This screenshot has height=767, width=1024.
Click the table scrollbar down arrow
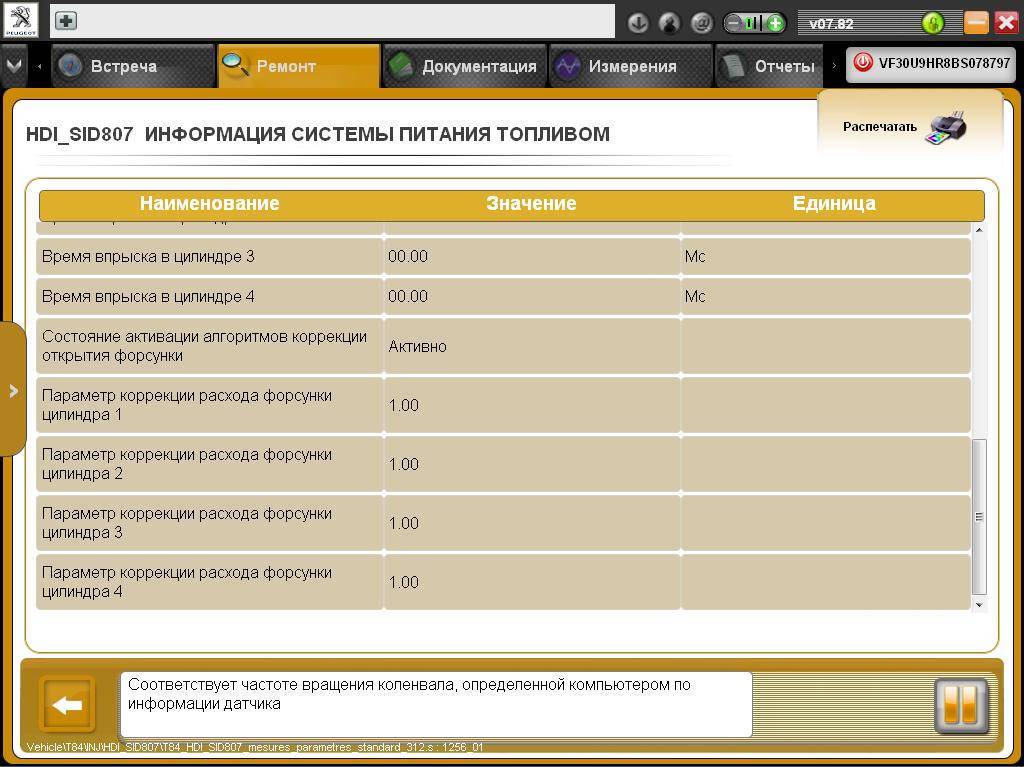pyautogui.click(x=979, y=605)
